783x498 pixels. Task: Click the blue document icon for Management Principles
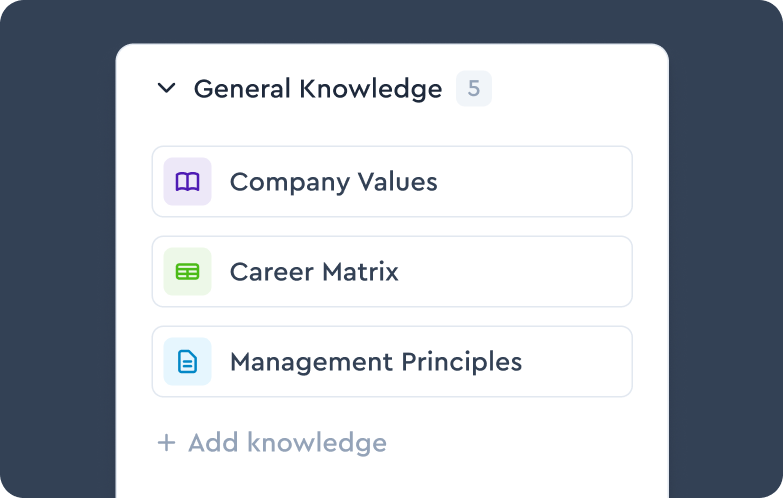pyautogui.click(x=188, y=362)
